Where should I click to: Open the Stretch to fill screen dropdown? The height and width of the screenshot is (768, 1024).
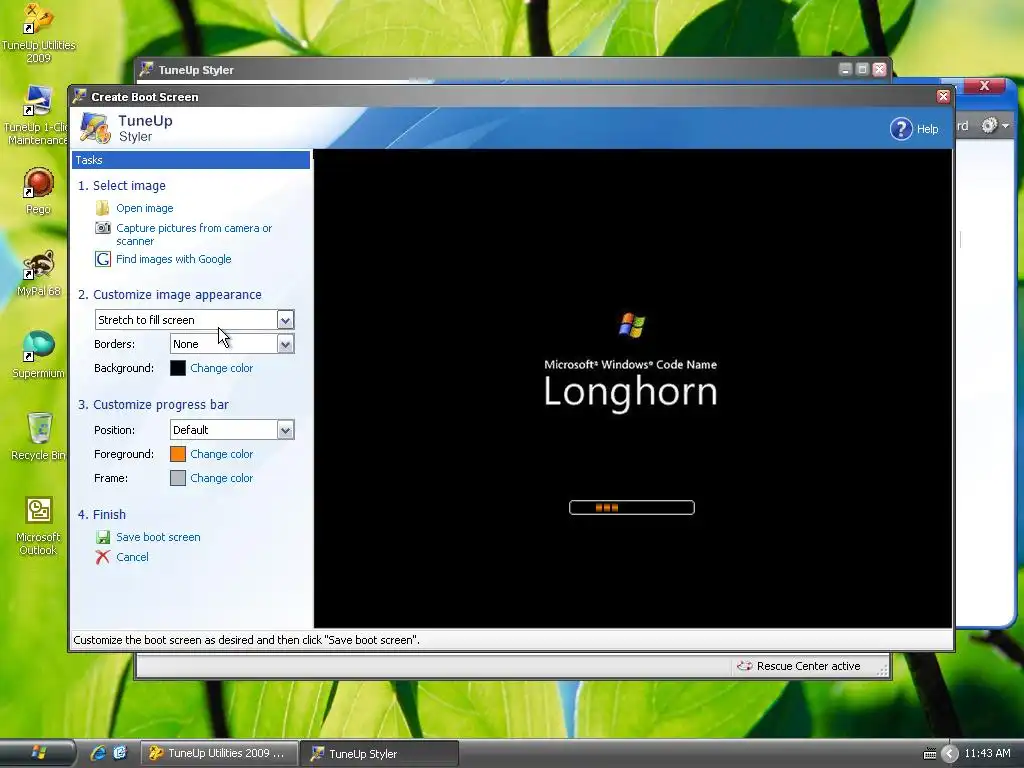click(285, 320)
